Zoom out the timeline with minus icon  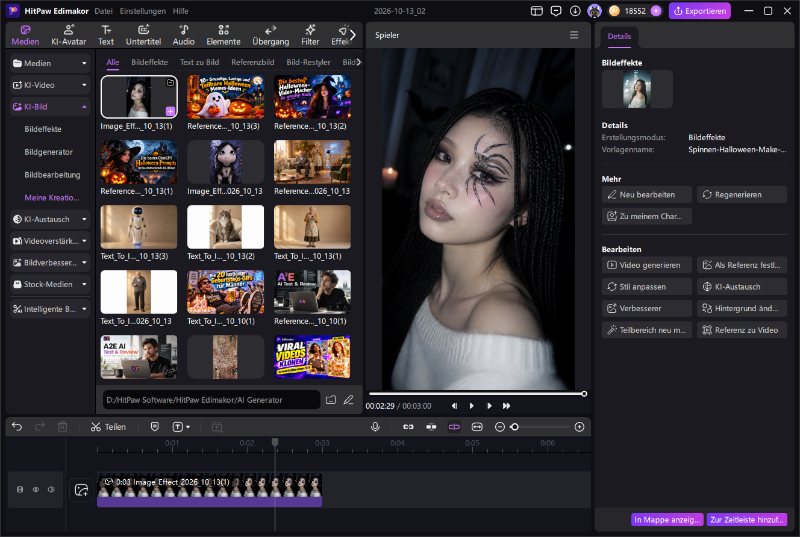500,427
